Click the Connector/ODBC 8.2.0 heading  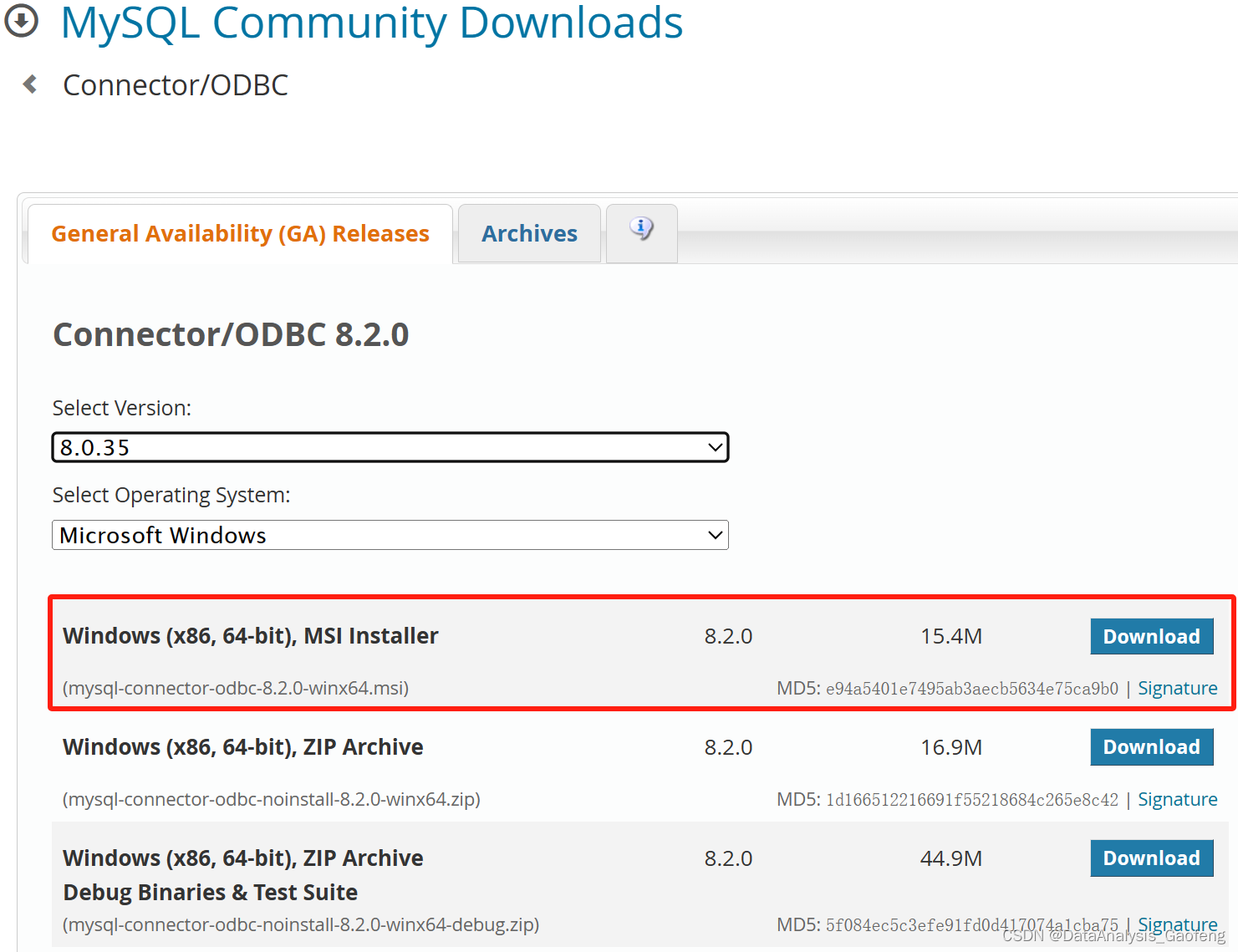[x=231, y=333]
